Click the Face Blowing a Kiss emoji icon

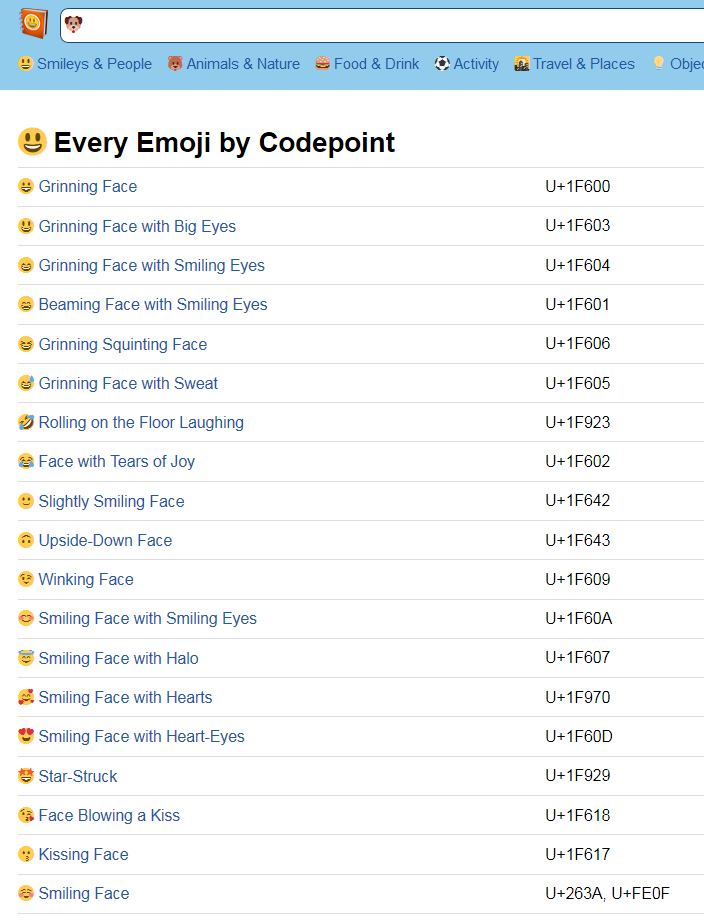pyautogui.click(x=26, y=815)
